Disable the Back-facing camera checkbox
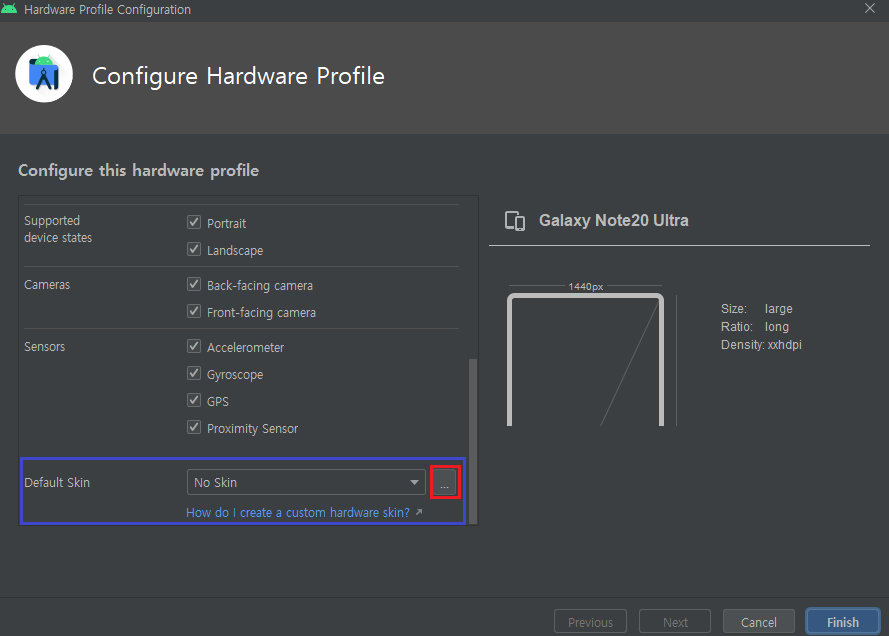 [x=194, y=285]
